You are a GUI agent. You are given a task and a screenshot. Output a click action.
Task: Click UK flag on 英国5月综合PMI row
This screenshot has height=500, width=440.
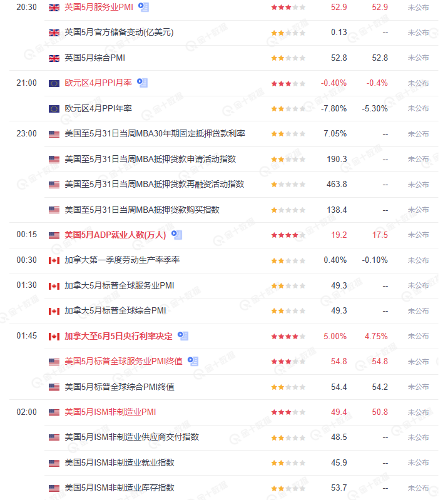click(54, 58)
